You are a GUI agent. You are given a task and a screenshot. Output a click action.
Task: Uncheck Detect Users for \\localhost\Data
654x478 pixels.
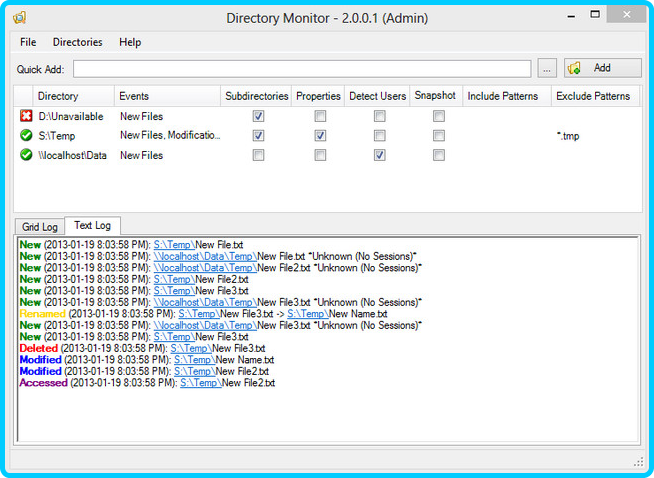pyautogui.click(x=379, y=155)
